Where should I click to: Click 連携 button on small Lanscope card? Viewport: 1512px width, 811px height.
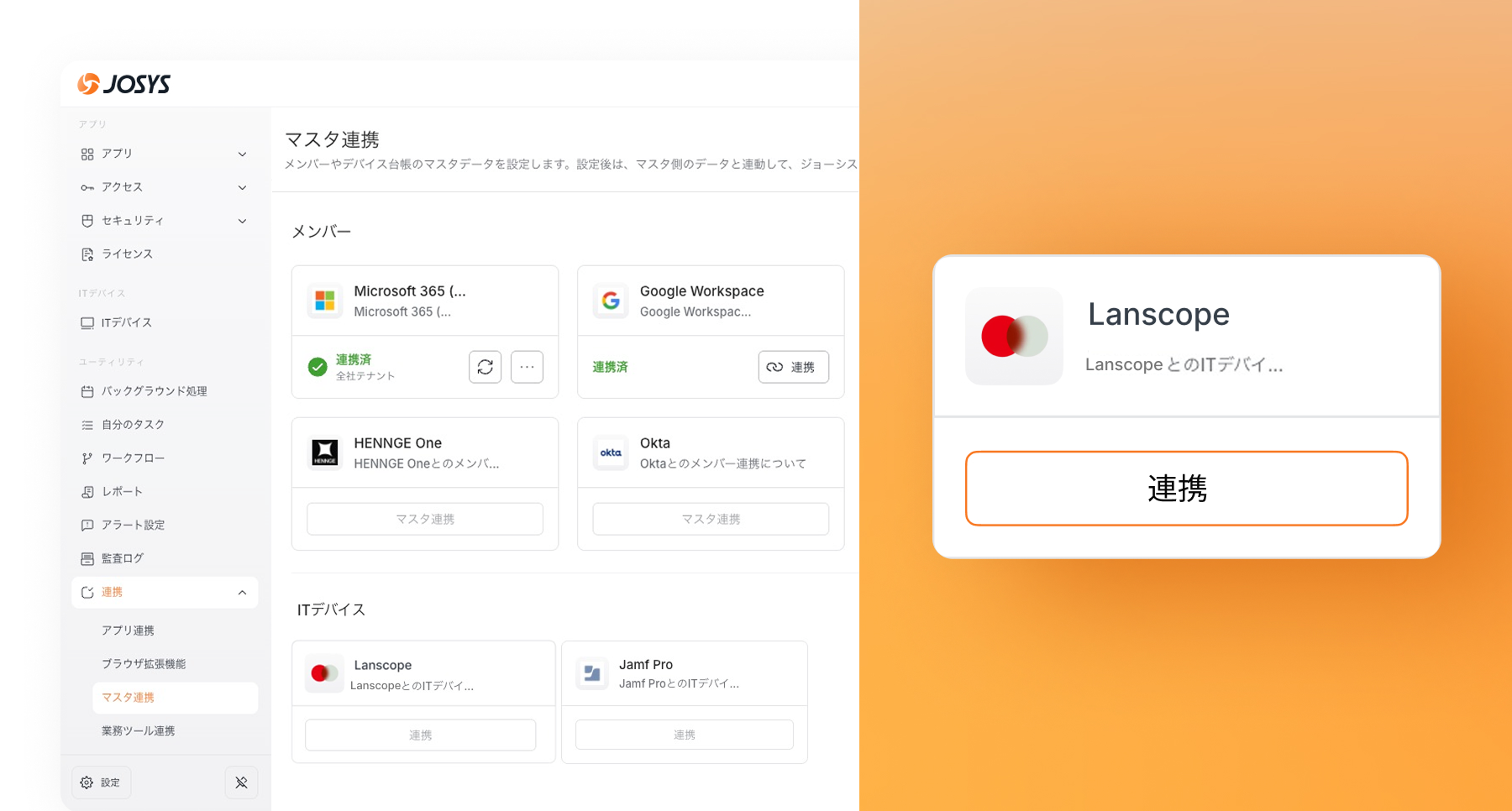(x=421, y=735)
